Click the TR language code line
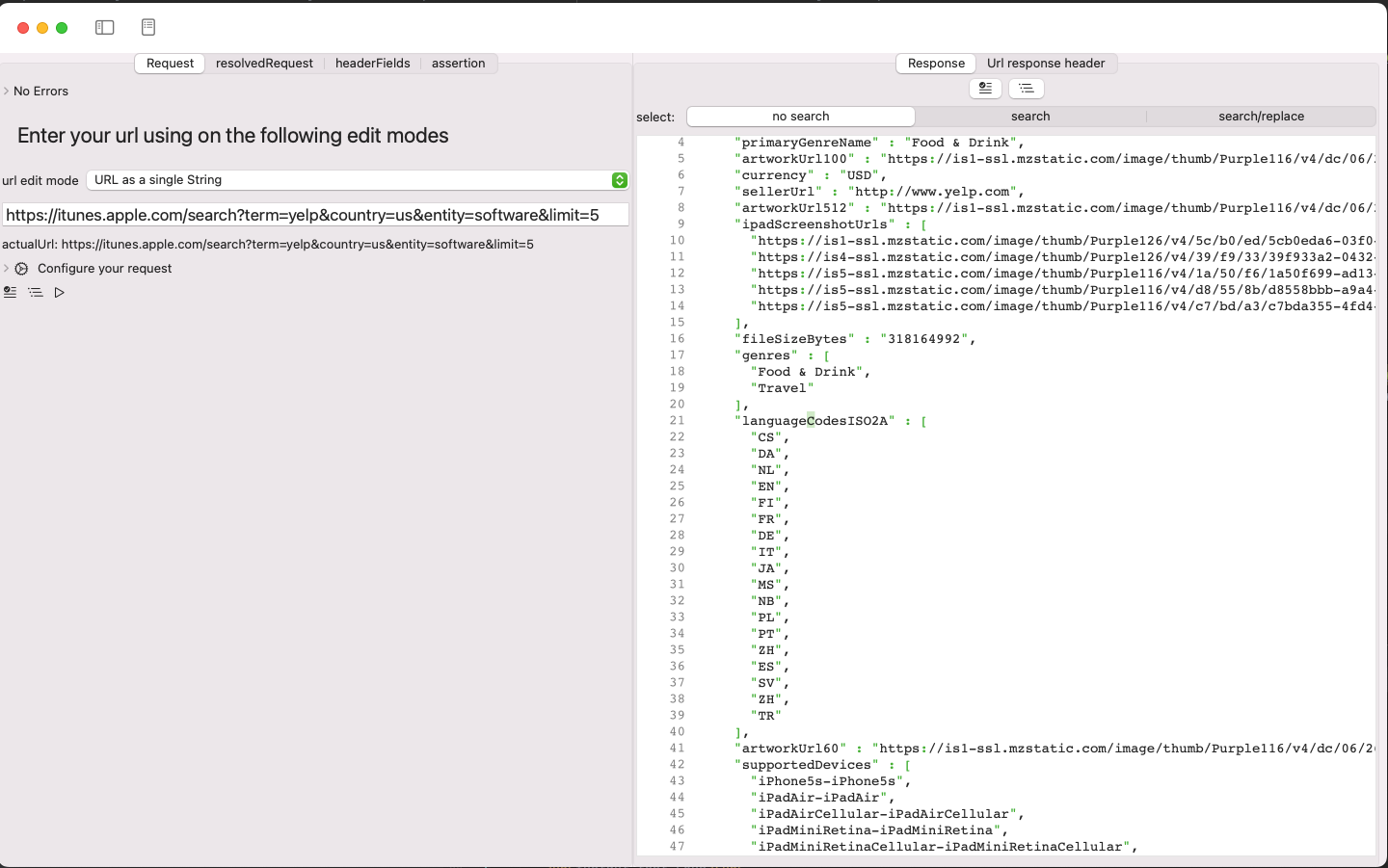 (766, 716)
